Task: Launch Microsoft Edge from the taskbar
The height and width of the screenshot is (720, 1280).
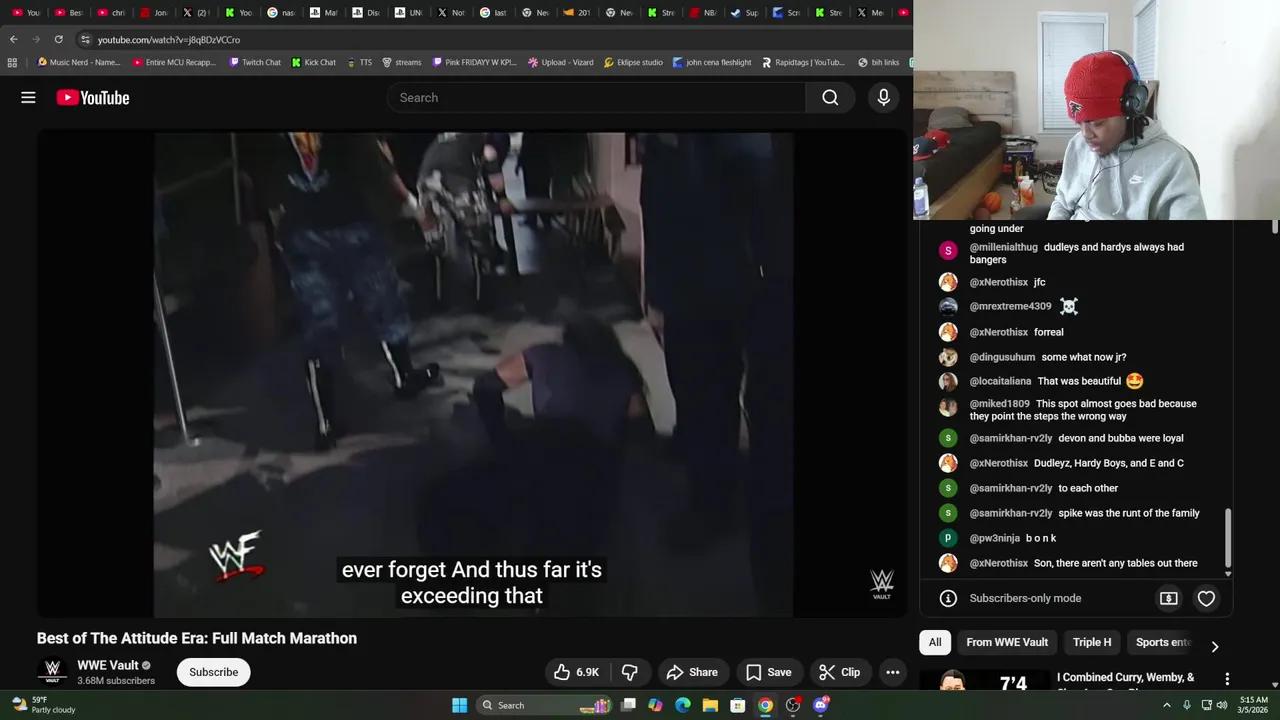Action: click(683, 705)
